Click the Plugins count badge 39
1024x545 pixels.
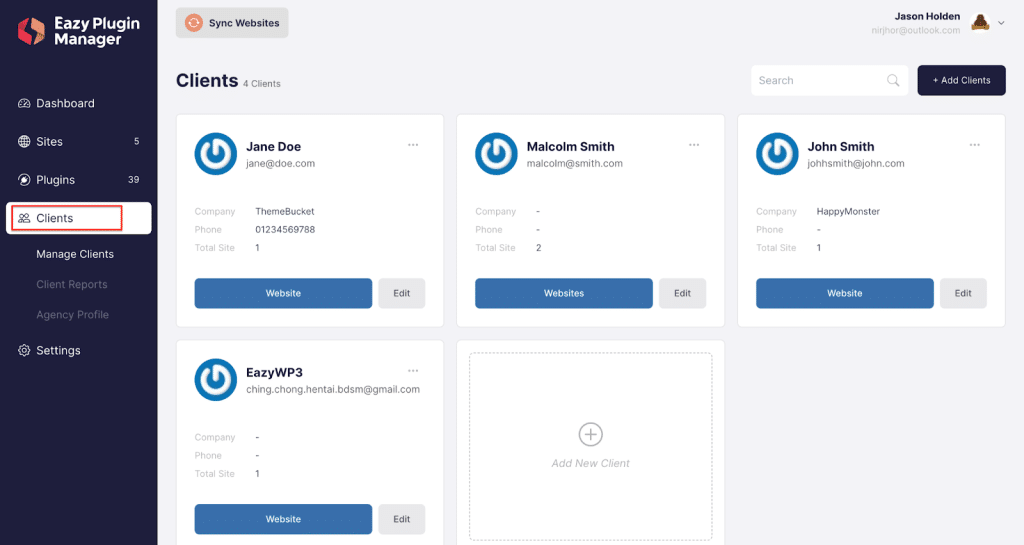point(133,179)
